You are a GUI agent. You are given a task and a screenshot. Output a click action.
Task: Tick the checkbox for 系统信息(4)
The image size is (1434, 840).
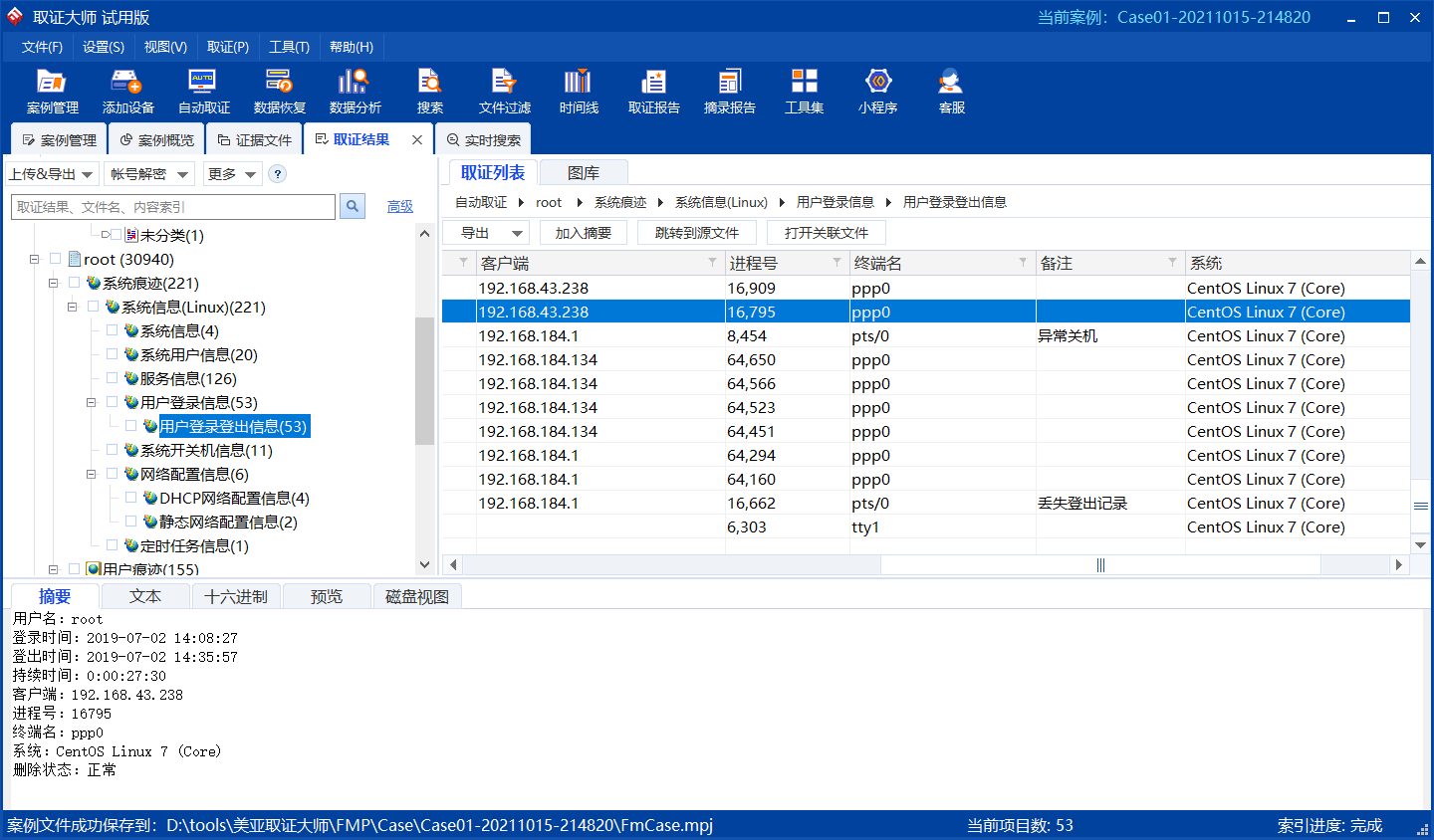112,330
